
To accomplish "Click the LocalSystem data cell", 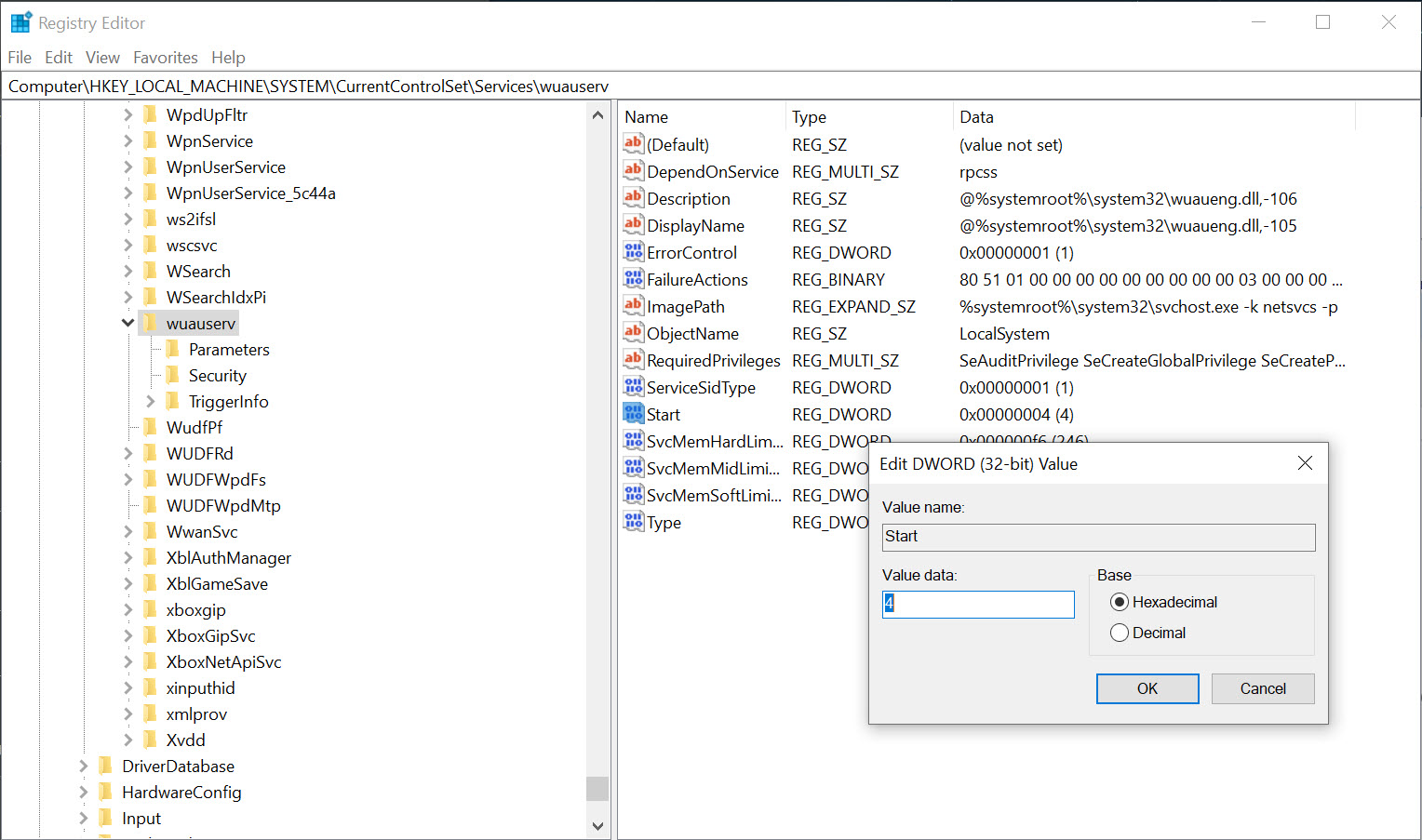I will [1004, 333].
